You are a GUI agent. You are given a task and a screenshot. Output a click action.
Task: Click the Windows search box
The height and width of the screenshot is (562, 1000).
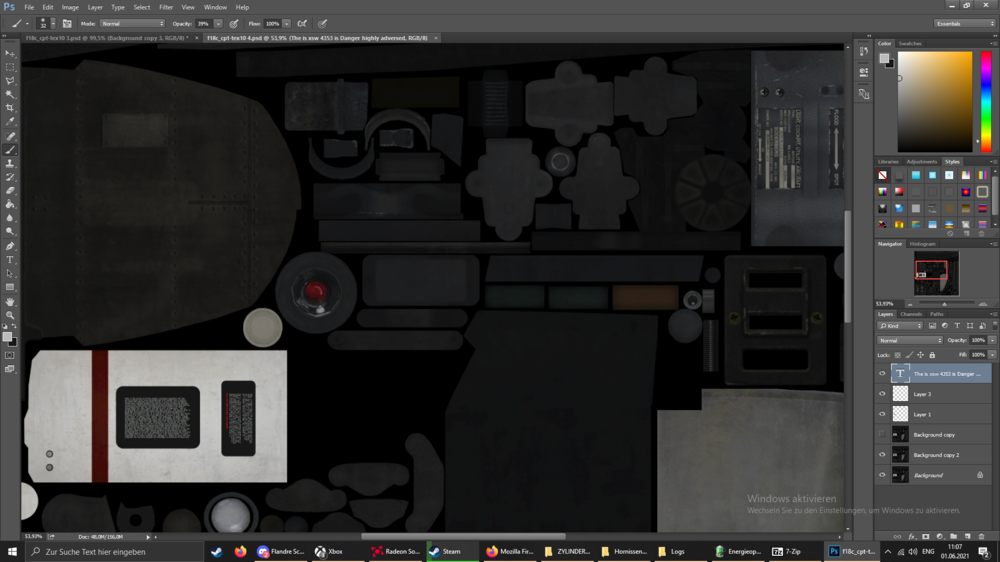click(114, 552)
